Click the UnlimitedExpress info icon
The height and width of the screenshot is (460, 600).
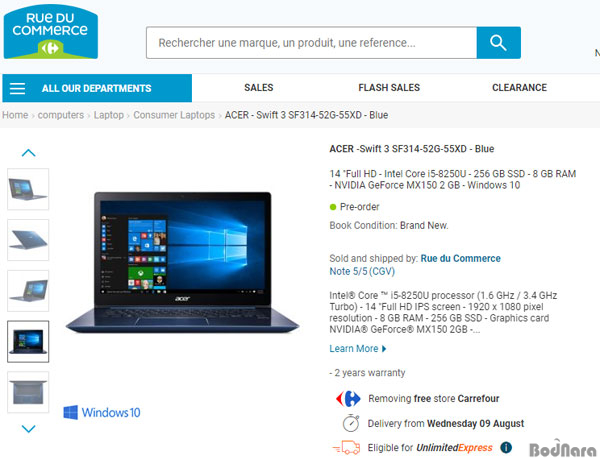click(506, 447)
